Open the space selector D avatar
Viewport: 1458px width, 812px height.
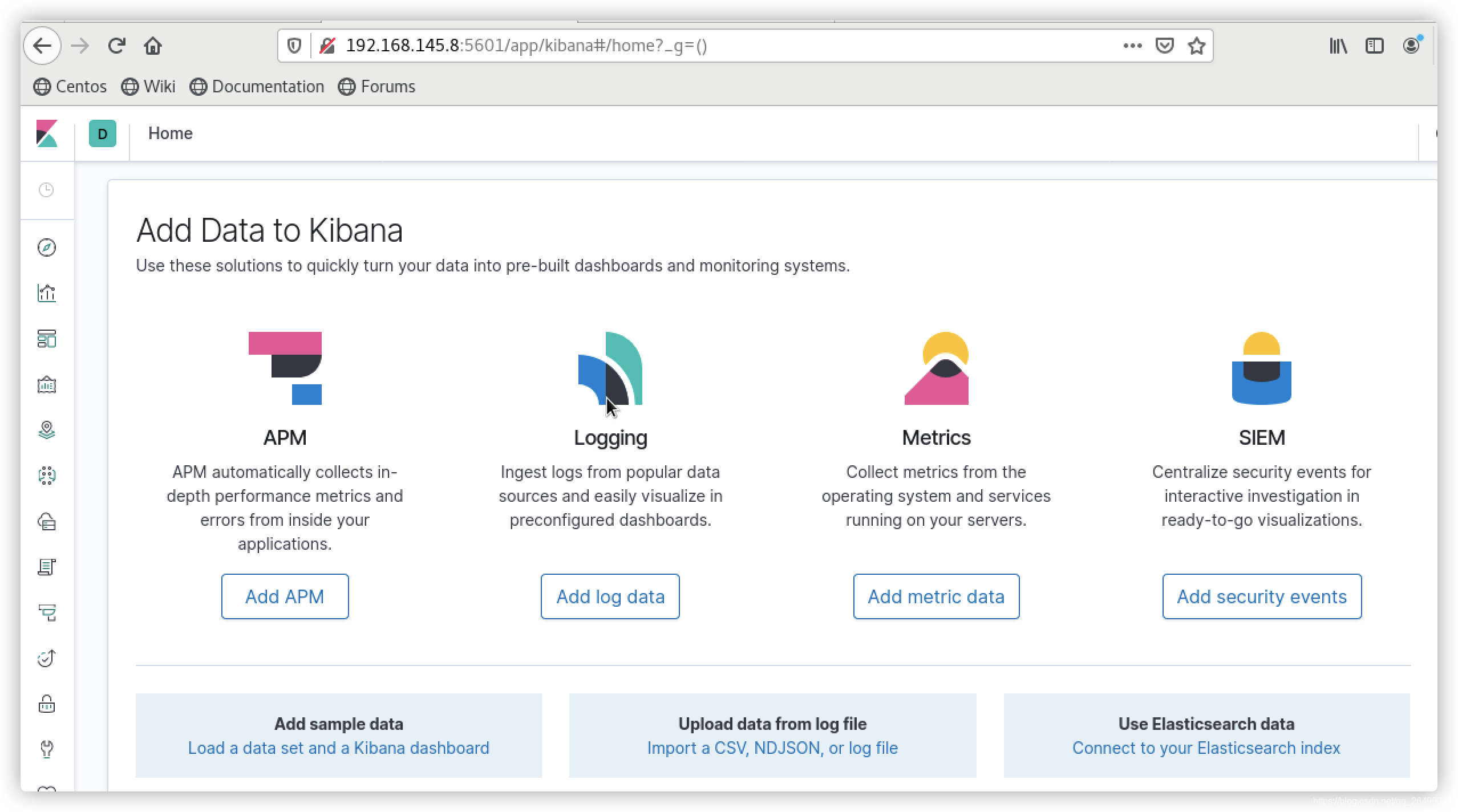coord(103,134)
